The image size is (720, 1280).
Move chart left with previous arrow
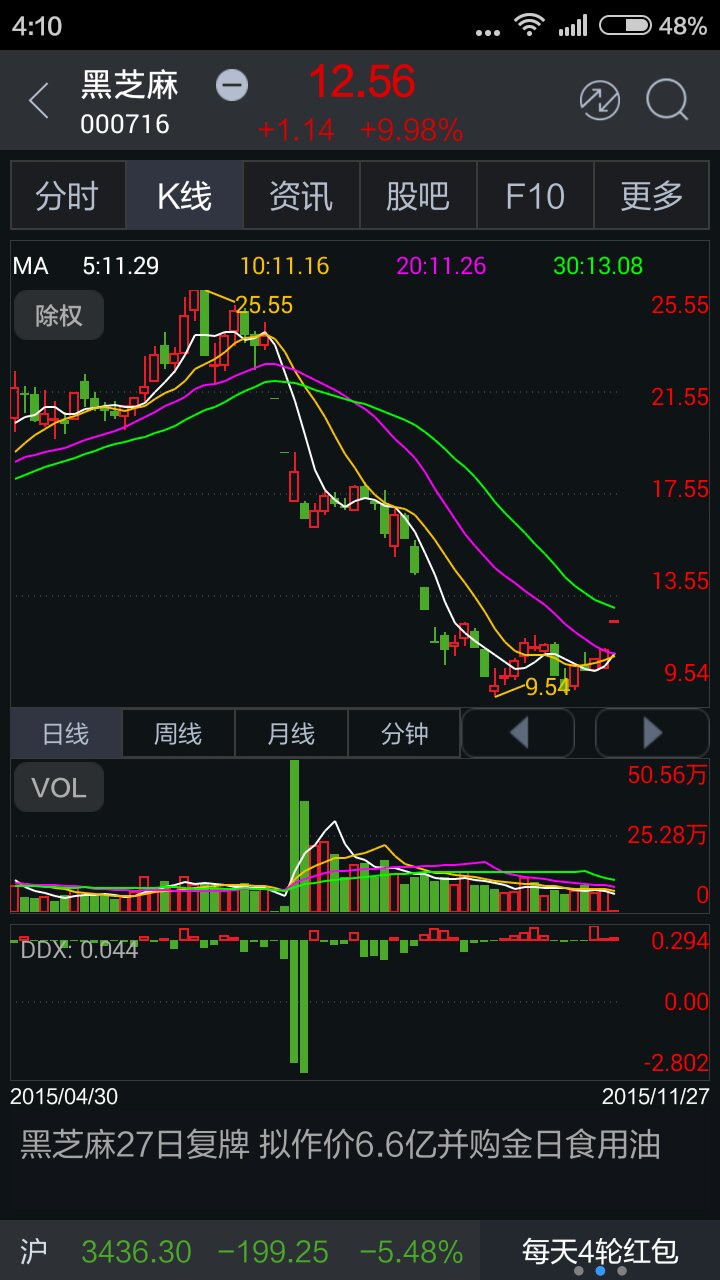(x=518, y=734)
